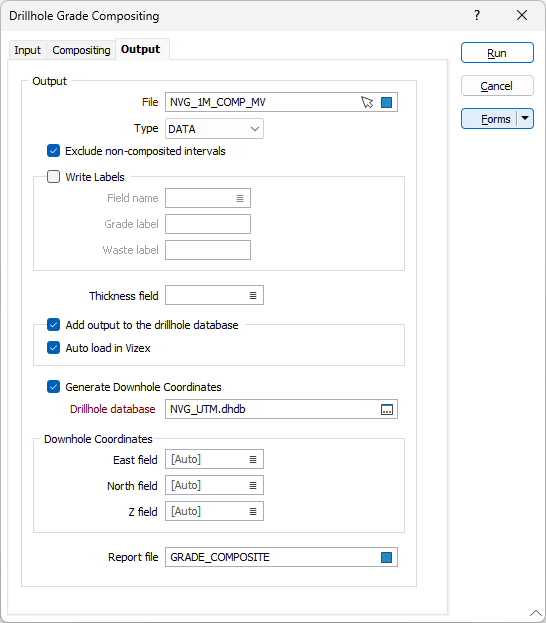Click the Run button
Image resolution: width=546 pixels, height=623 pixels.
497,53
